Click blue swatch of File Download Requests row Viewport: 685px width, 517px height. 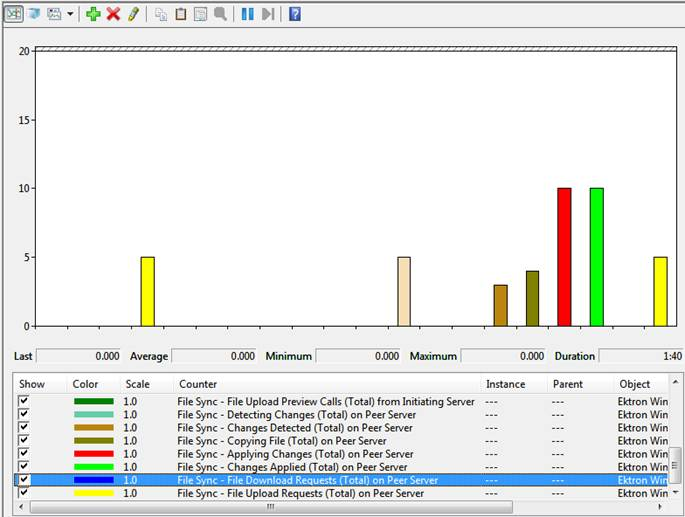tap(94, 480)
